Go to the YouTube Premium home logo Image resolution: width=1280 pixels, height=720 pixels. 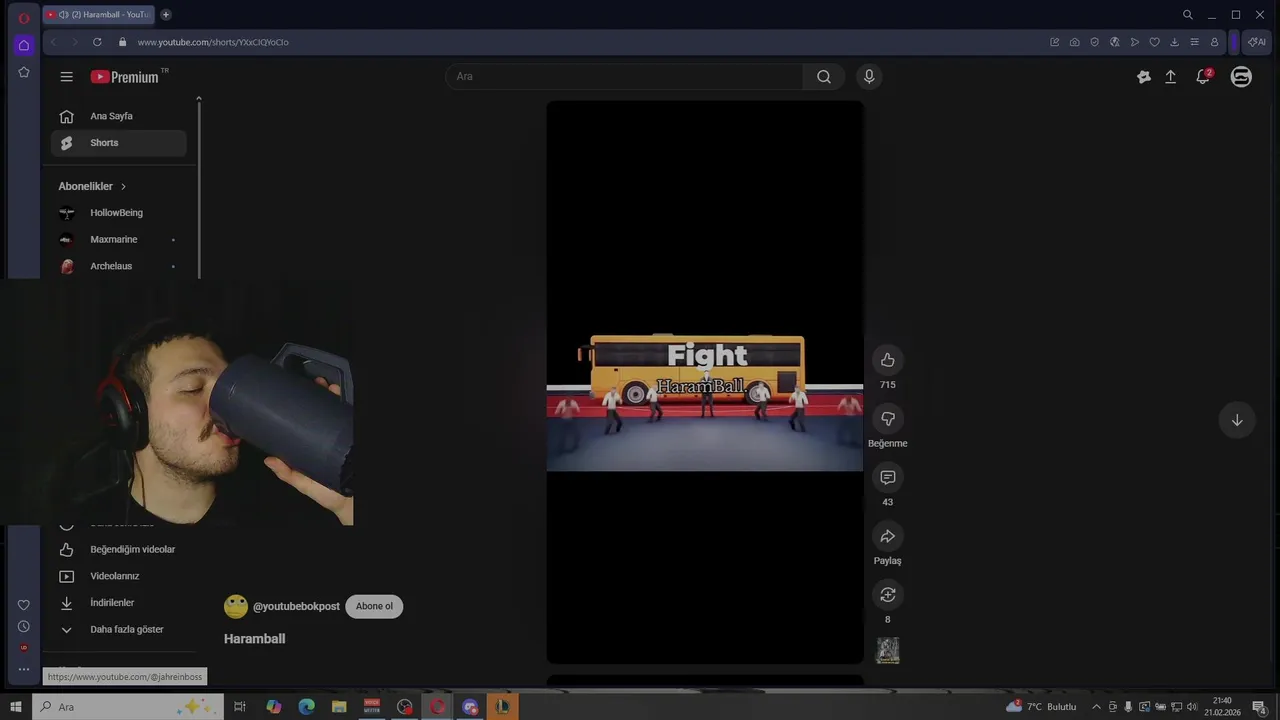tap(125, 77)
